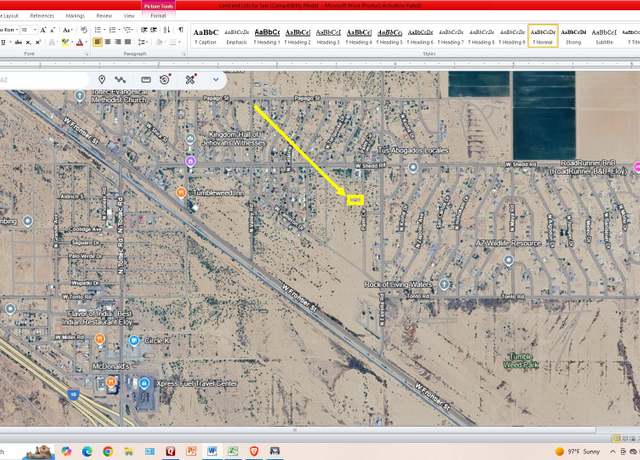Toggle Show/Hide paragraph marks

point(181,30)
